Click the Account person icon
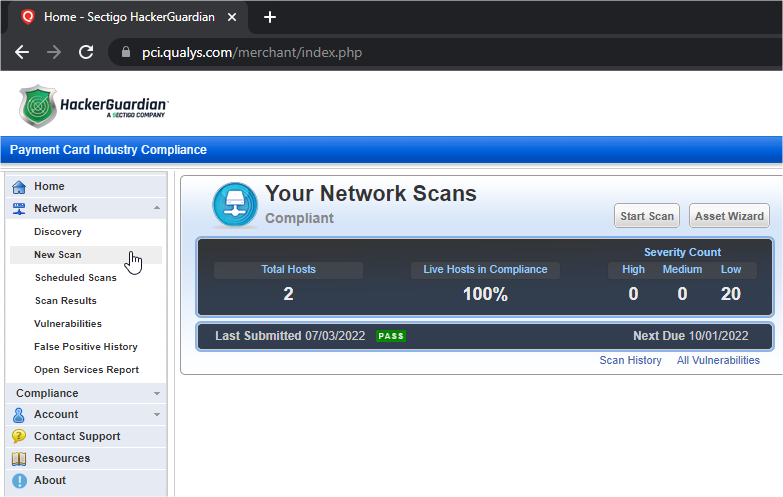The width and height of the screenshot is (783, 497). point(19,414)
